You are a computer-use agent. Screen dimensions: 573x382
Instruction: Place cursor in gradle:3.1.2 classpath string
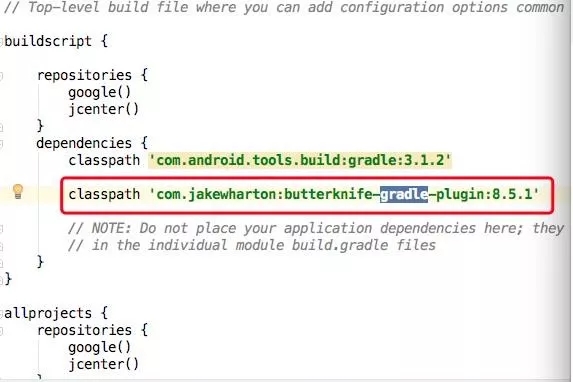click(300, 160)
